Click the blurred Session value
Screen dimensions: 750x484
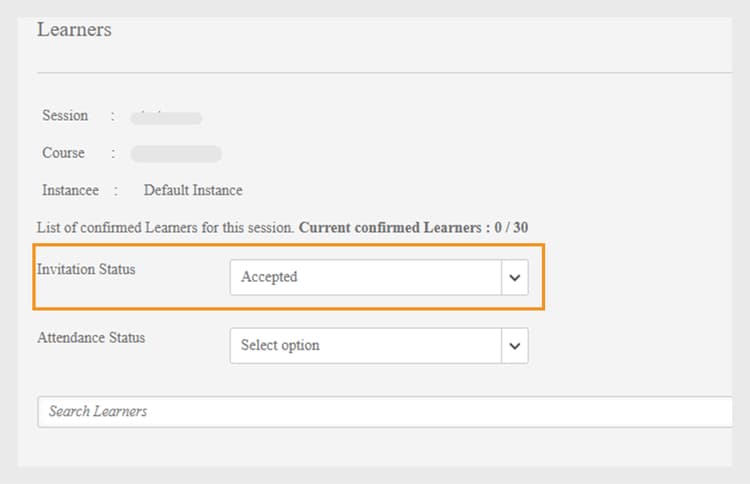coord(167,117)
